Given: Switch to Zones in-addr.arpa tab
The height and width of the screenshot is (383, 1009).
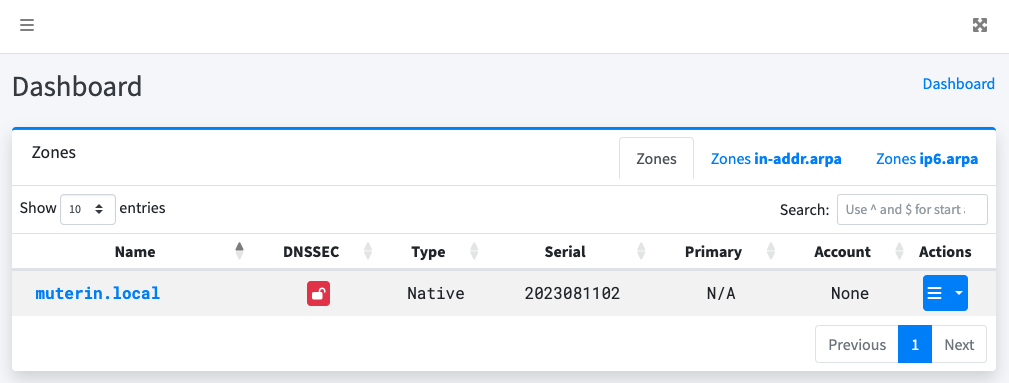Looking at the screenshot, I should pos(775,159).
